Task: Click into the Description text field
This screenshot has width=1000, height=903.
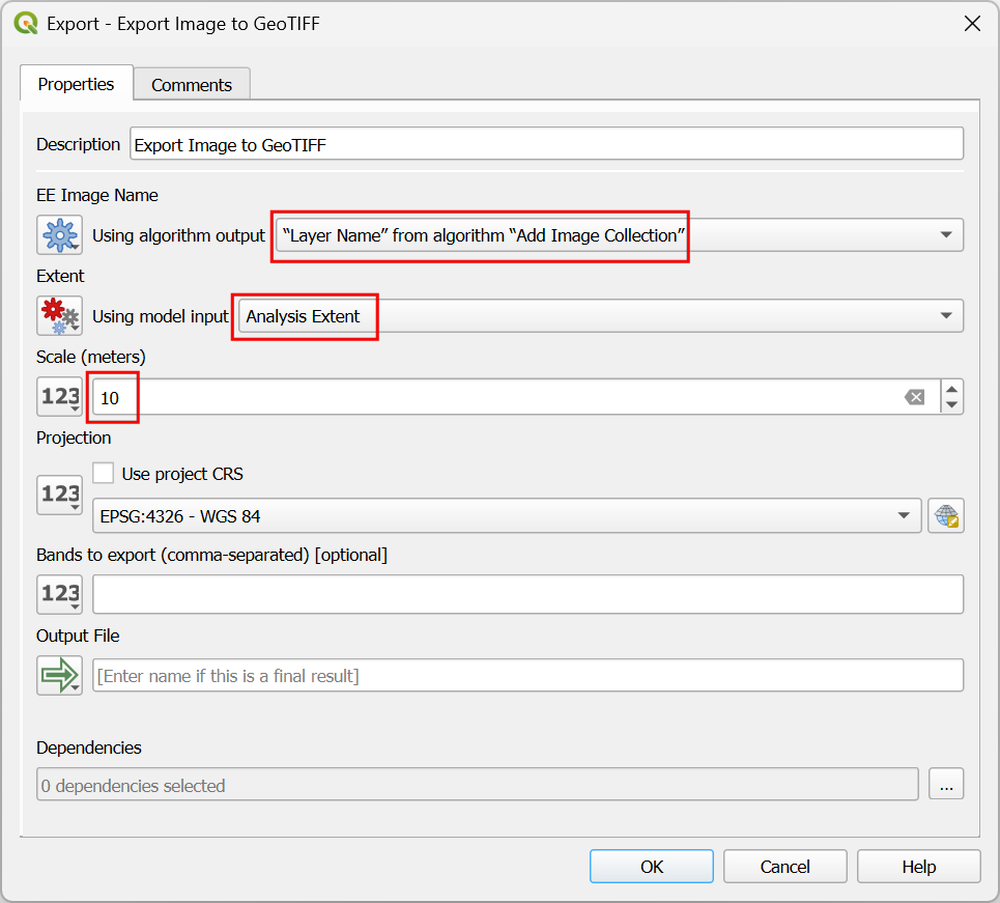Action: point(547,144)
